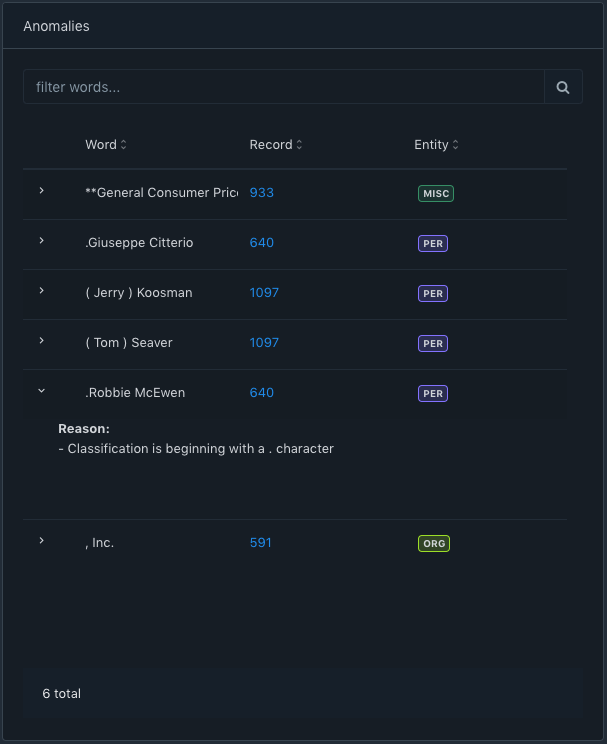The width and height of the screenshot is (607, 744).
Task: Click the search magnifier icon
Action: 563,87
